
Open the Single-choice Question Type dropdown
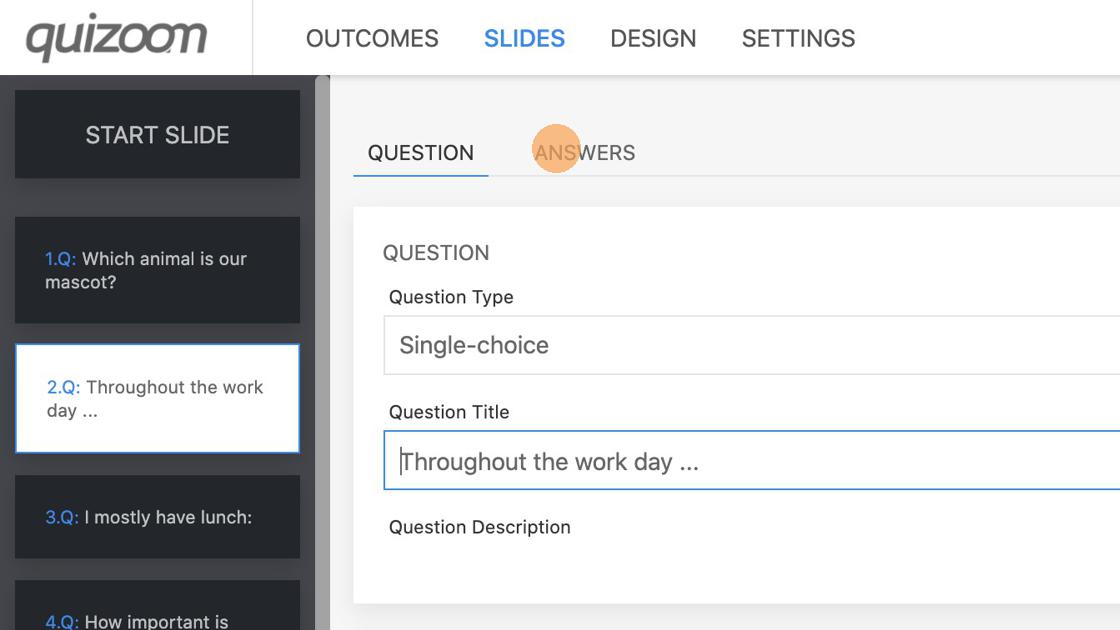point(750,345)
